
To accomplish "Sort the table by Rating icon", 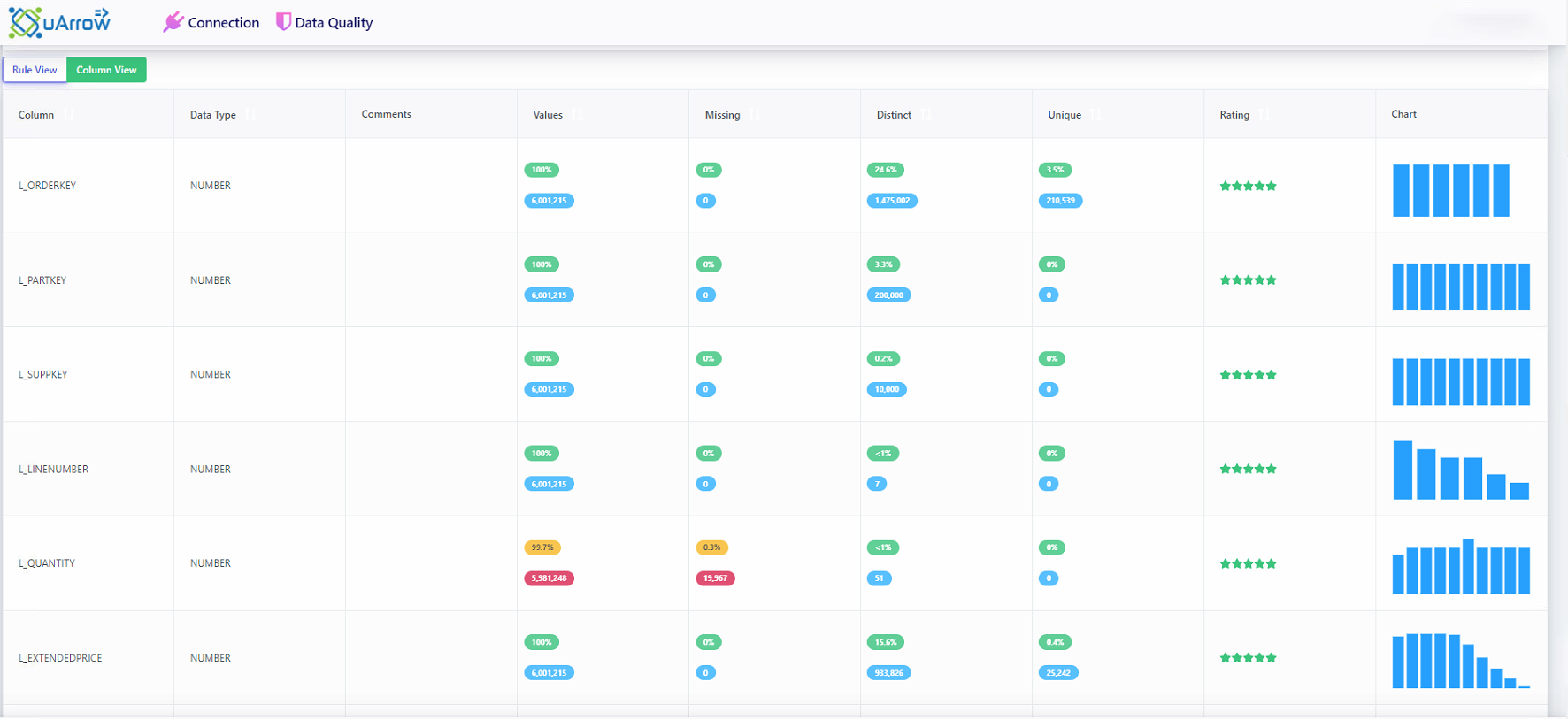I will pyautogui.click(x=1264, y=115).
